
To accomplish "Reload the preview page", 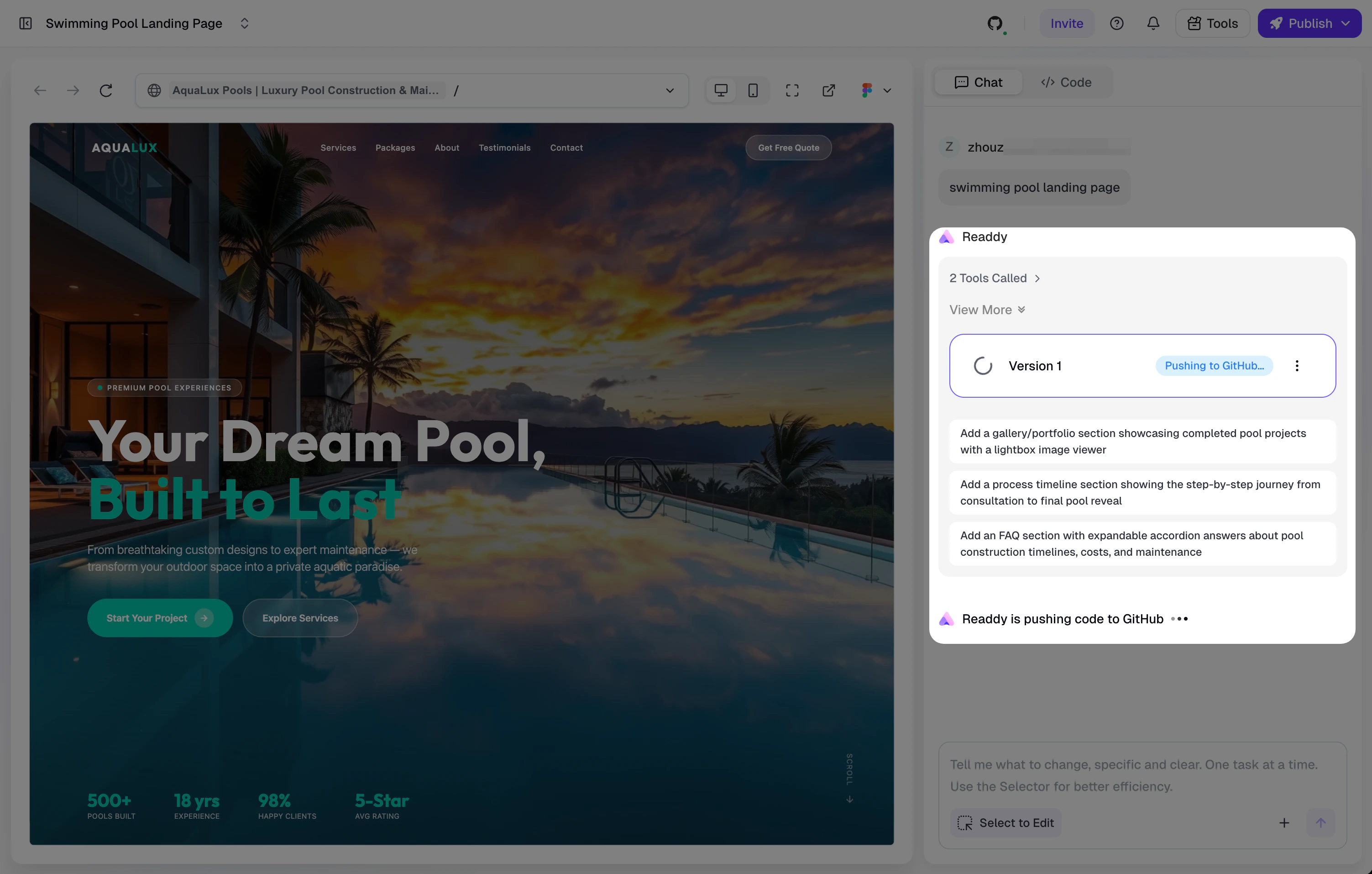I will coord(106,90).
